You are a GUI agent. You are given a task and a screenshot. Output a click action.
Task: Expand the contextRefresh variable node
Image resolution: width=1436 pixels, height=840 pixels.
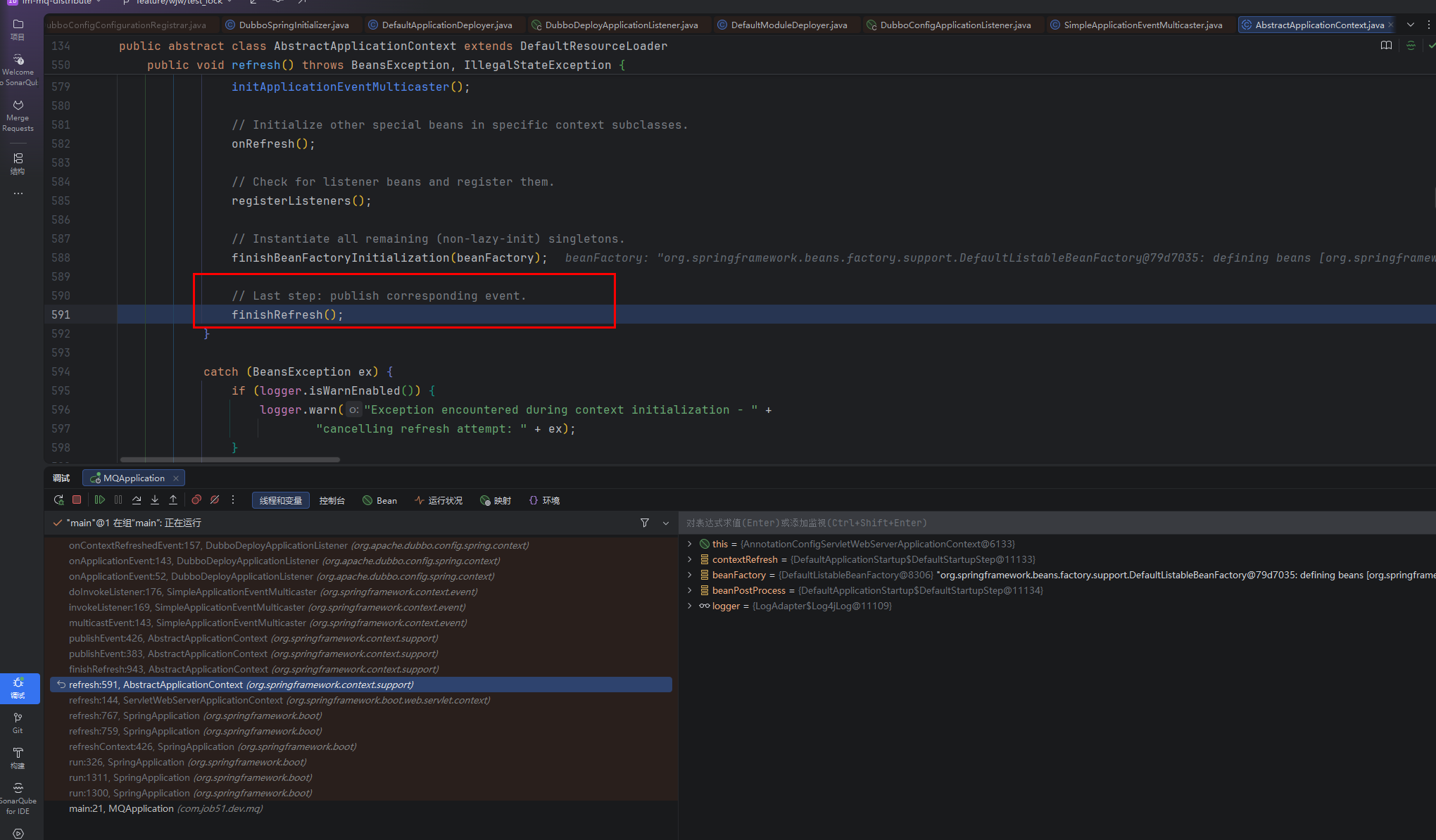point(689,559)
